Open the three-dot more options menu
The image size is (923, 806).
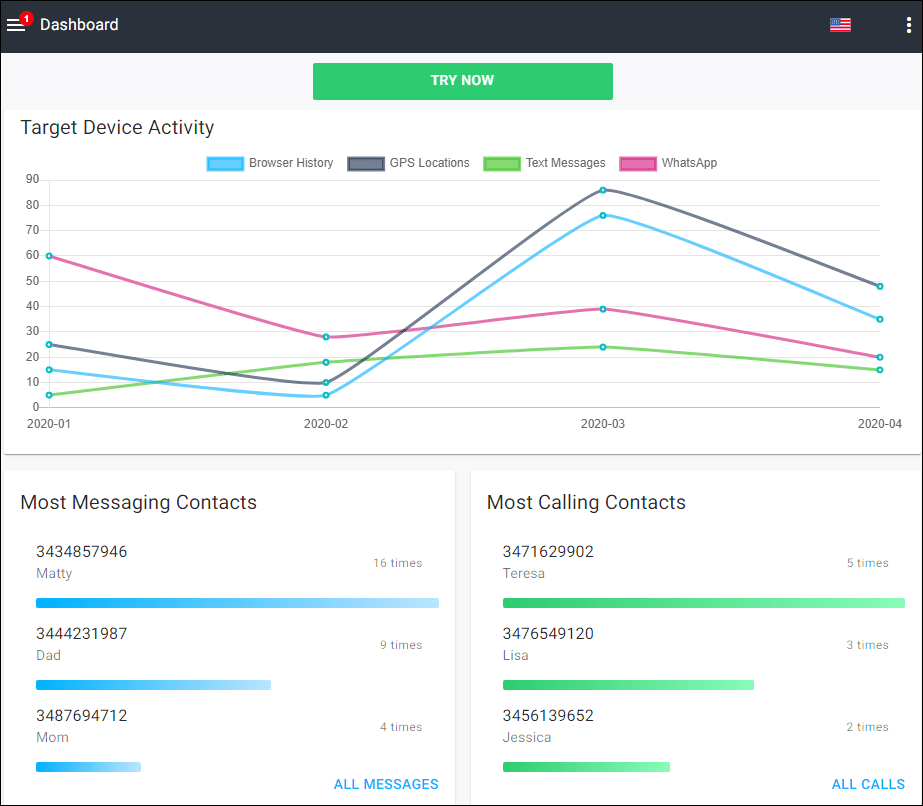coord(908,25)
